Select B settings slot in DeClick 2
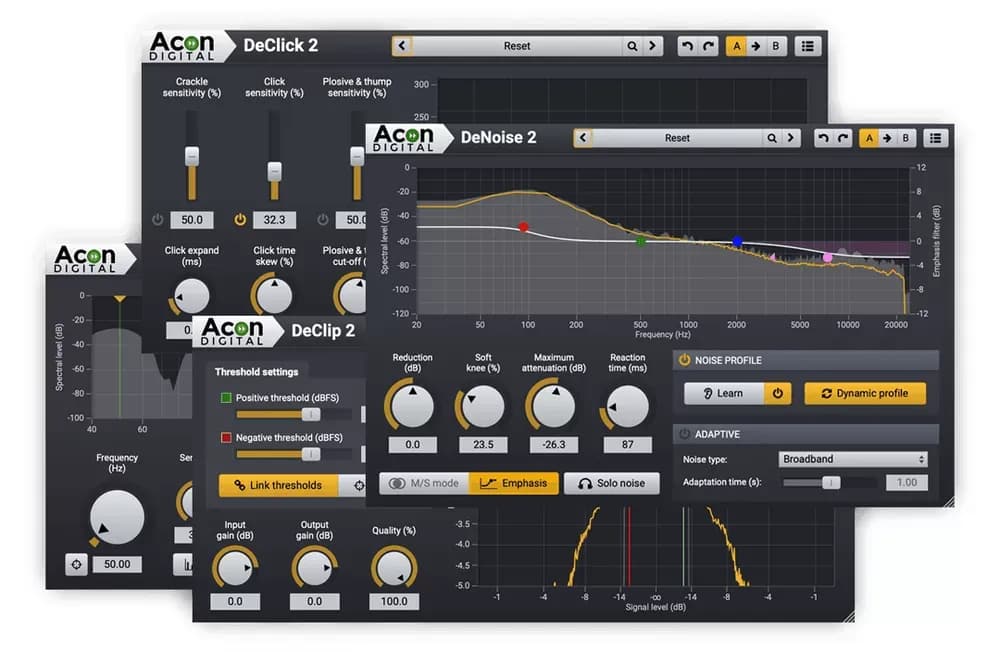 coord(776,46)
